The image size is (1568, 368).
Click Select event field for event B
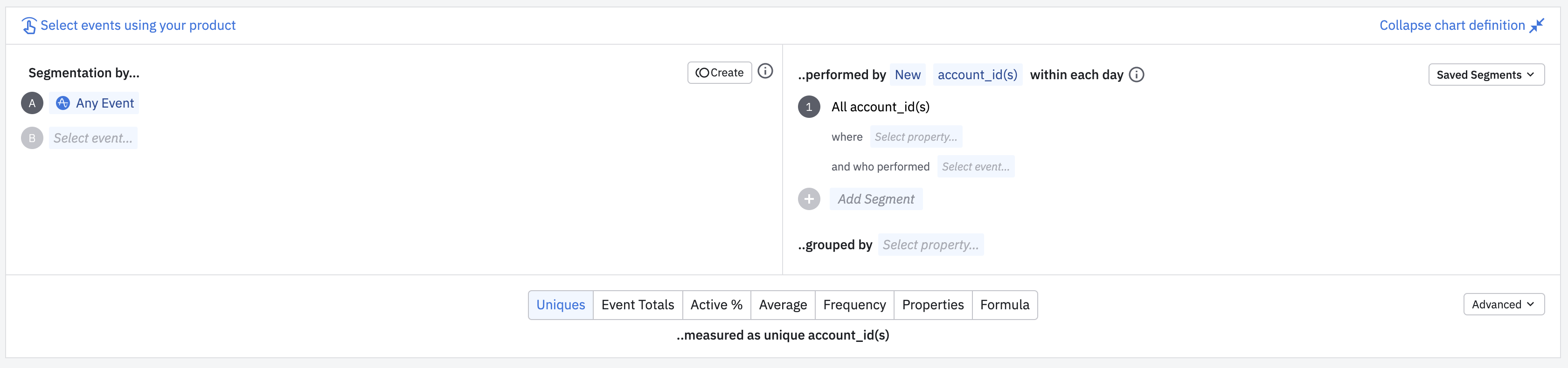[x=92, y=138]
